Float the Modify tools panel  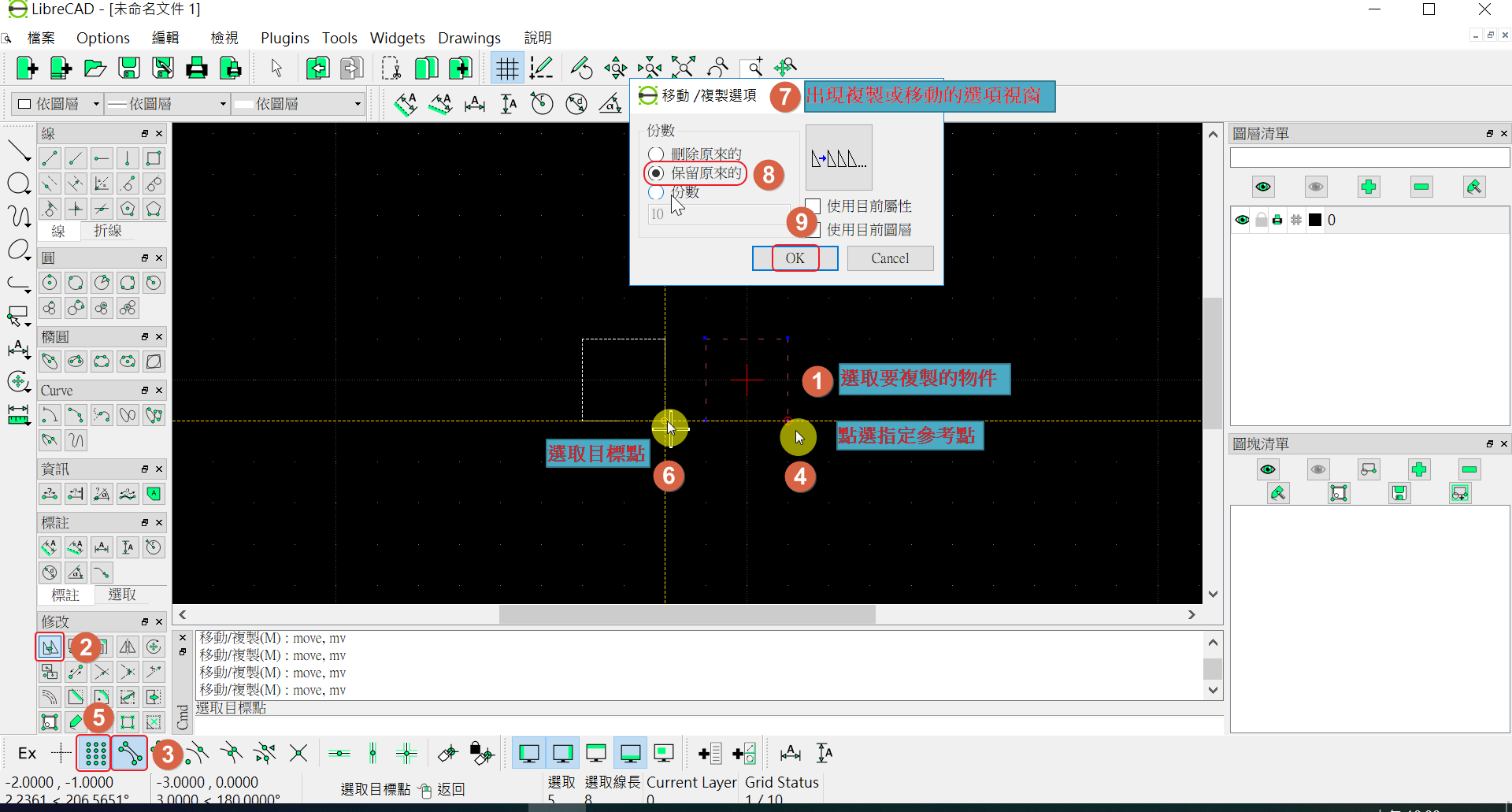145,622
